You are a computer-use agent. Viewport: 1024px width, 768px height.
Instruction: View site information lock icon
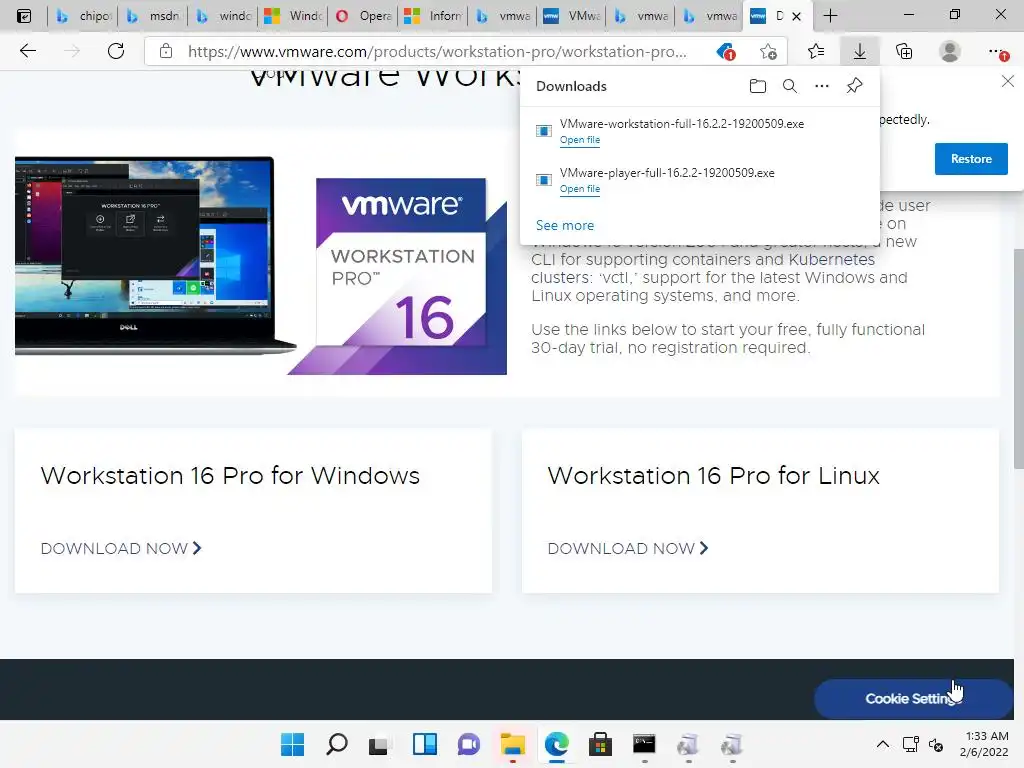pos(166,51)
